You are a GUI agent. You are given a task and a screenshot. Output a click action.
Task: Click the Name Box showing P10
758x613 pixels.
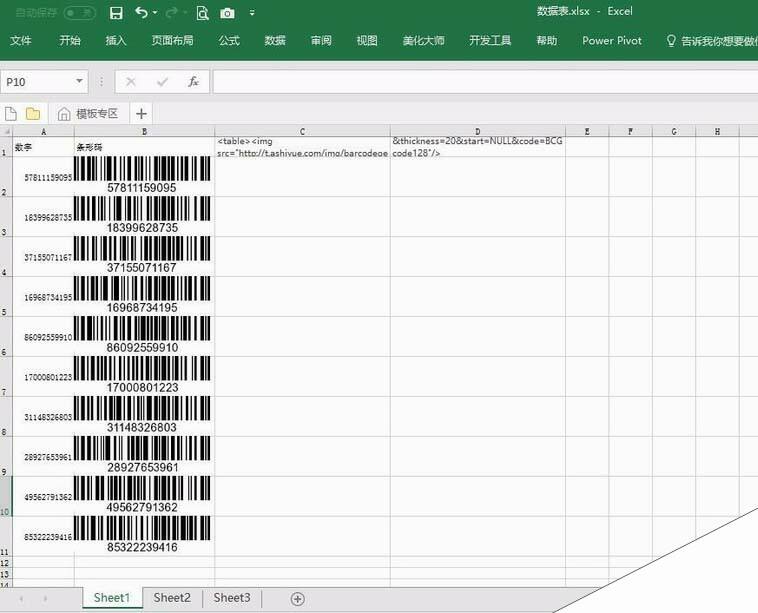tap(39, 82)
